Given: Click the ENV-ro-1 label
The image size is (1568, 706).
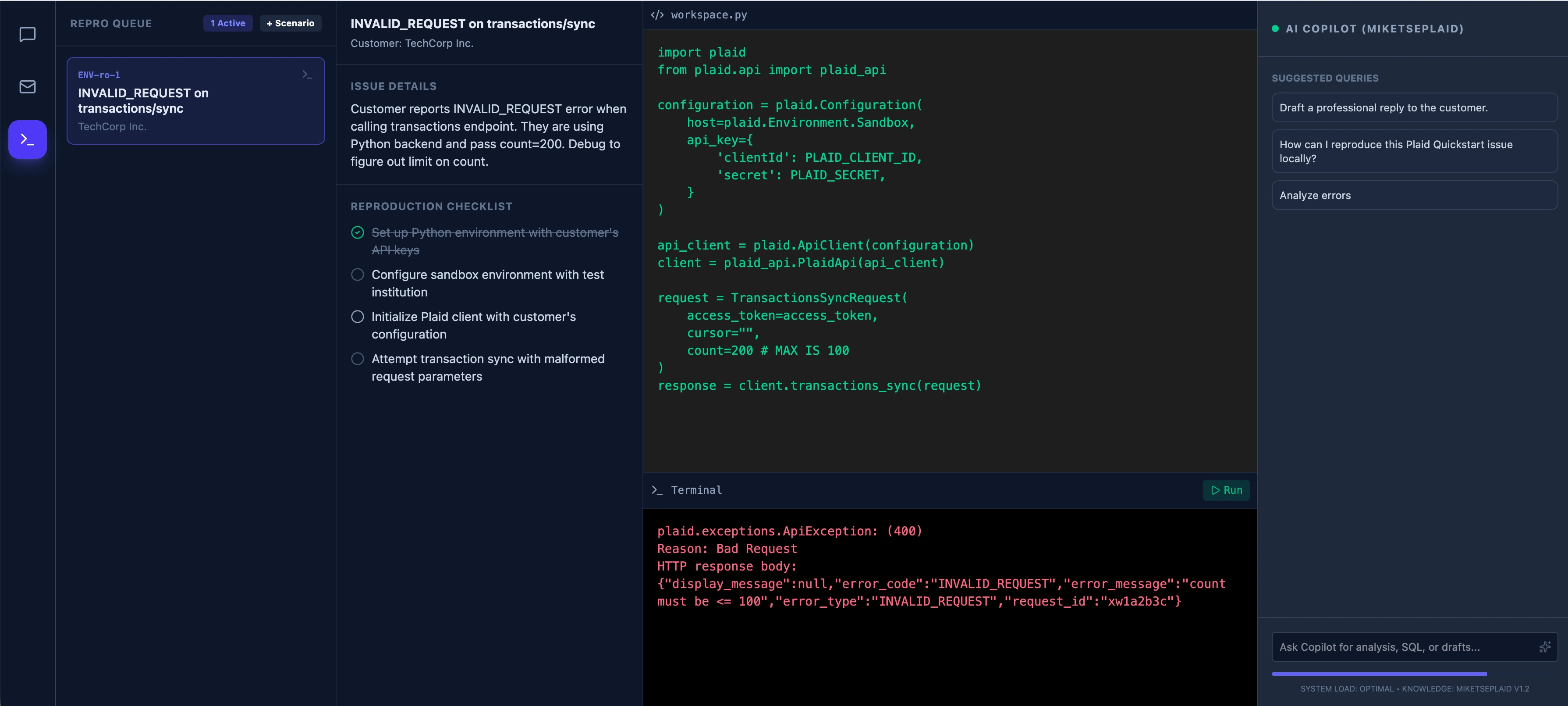Looking at the screenshot, I should tap(99, 75).
